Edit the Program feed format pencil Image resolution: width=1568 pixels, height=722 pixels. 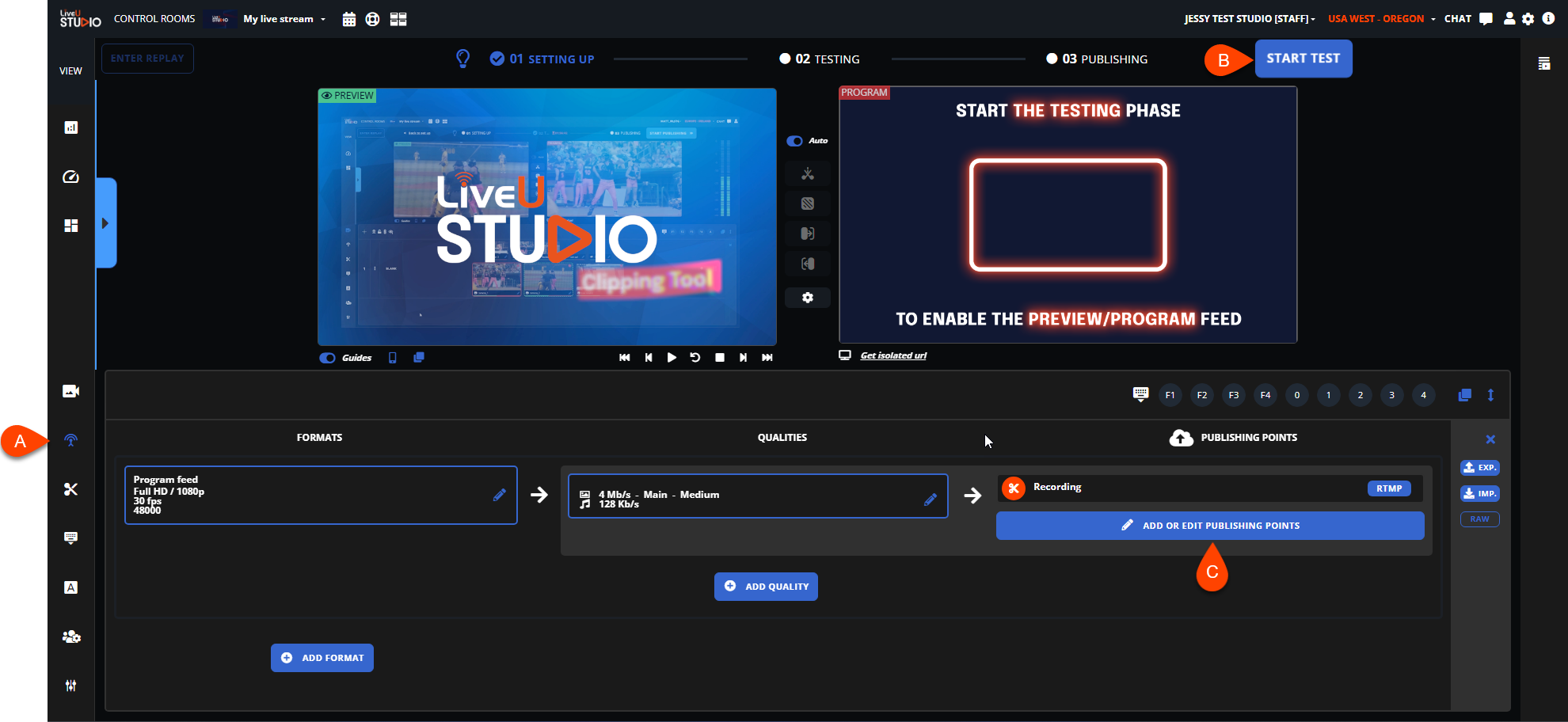click(500, 495)
